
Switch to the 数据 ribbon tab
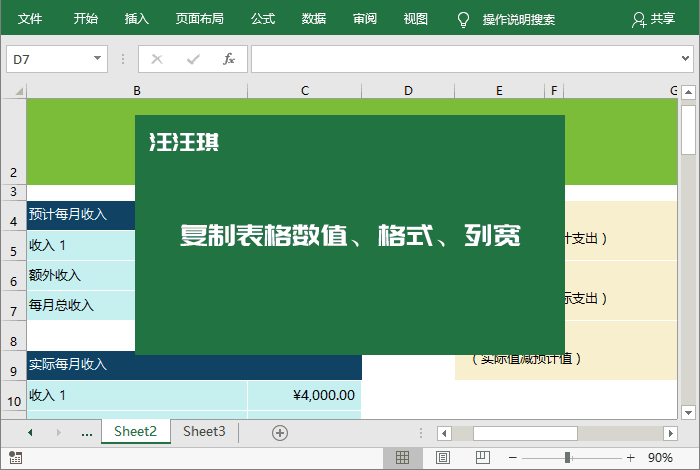[314, 19]
